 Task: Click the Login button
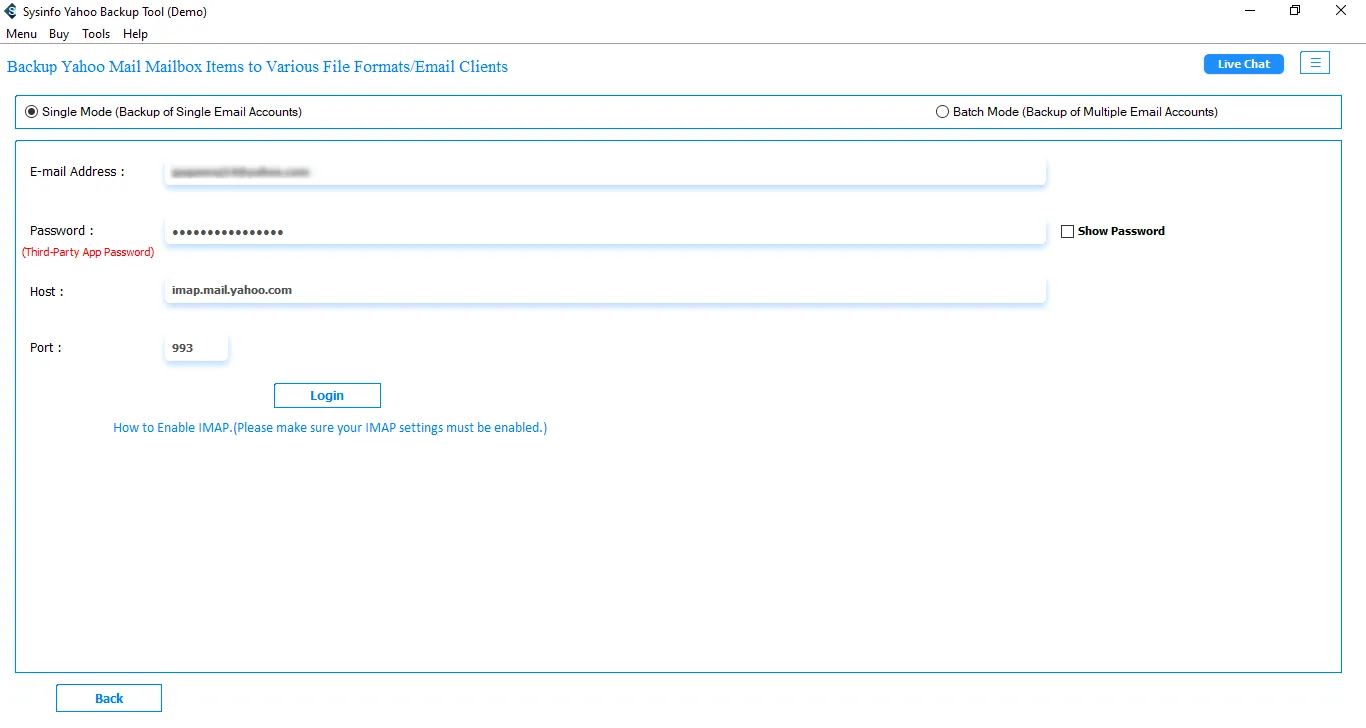coord(327,395)
